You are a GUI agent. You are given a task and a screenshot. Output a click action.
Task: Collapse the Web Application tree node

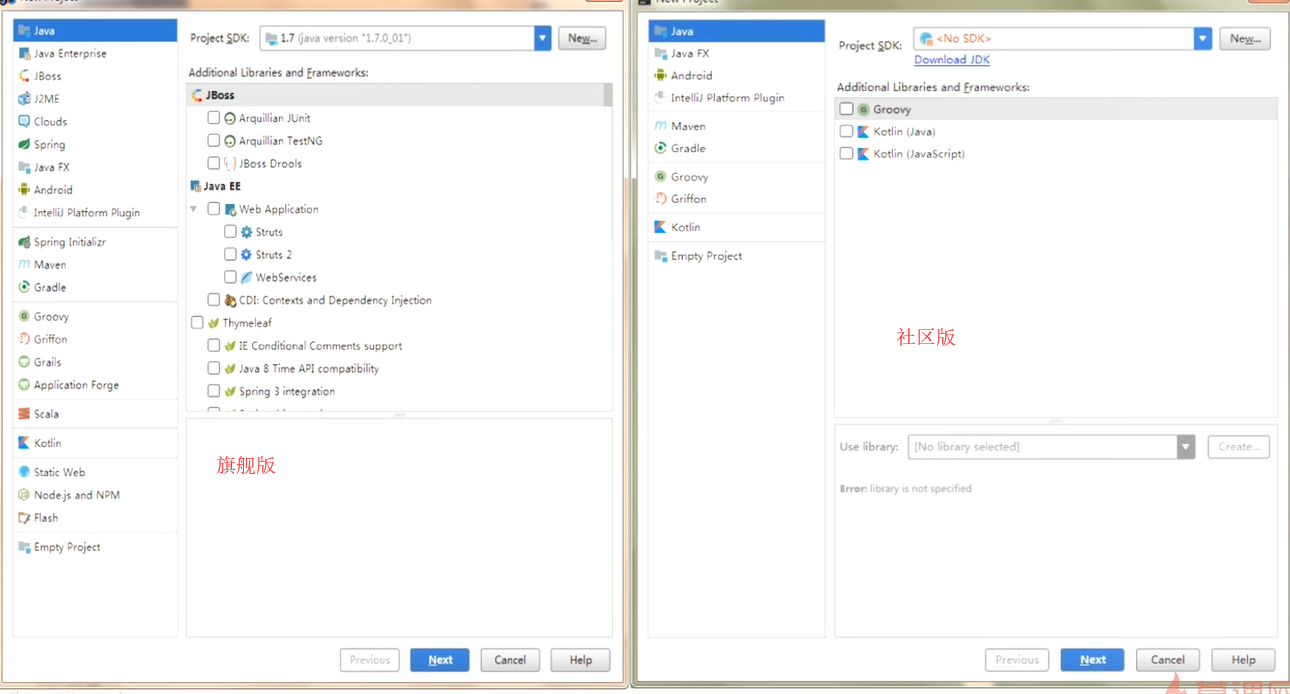click(x=194, y=209)
